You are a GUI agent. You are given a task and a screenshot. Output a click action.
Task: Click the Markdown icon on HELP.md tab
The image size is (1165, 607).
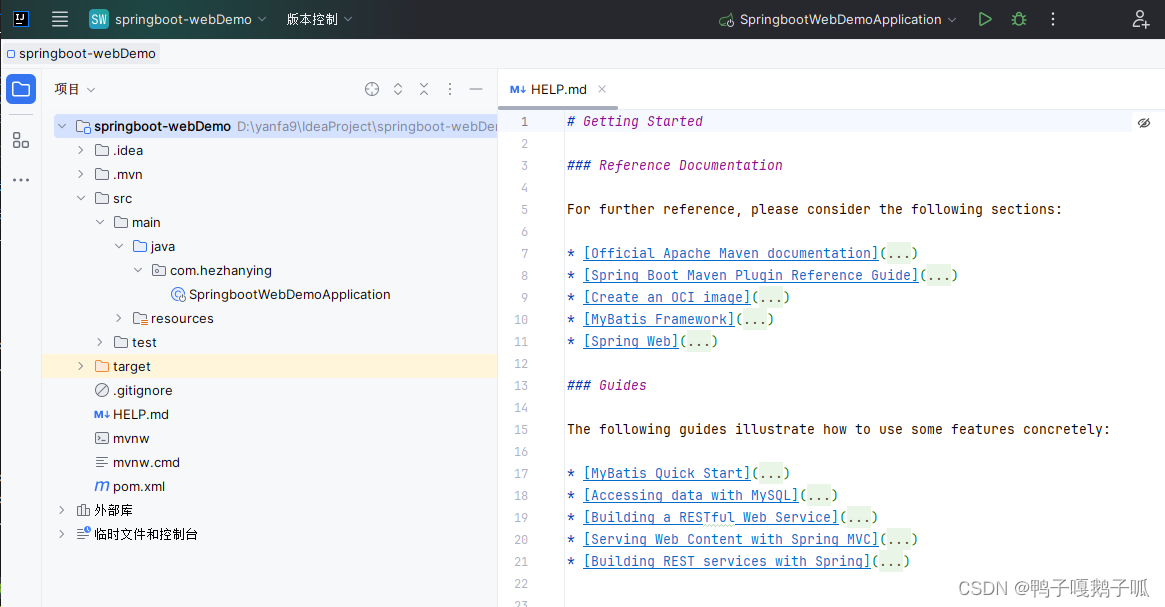(518, 89)
